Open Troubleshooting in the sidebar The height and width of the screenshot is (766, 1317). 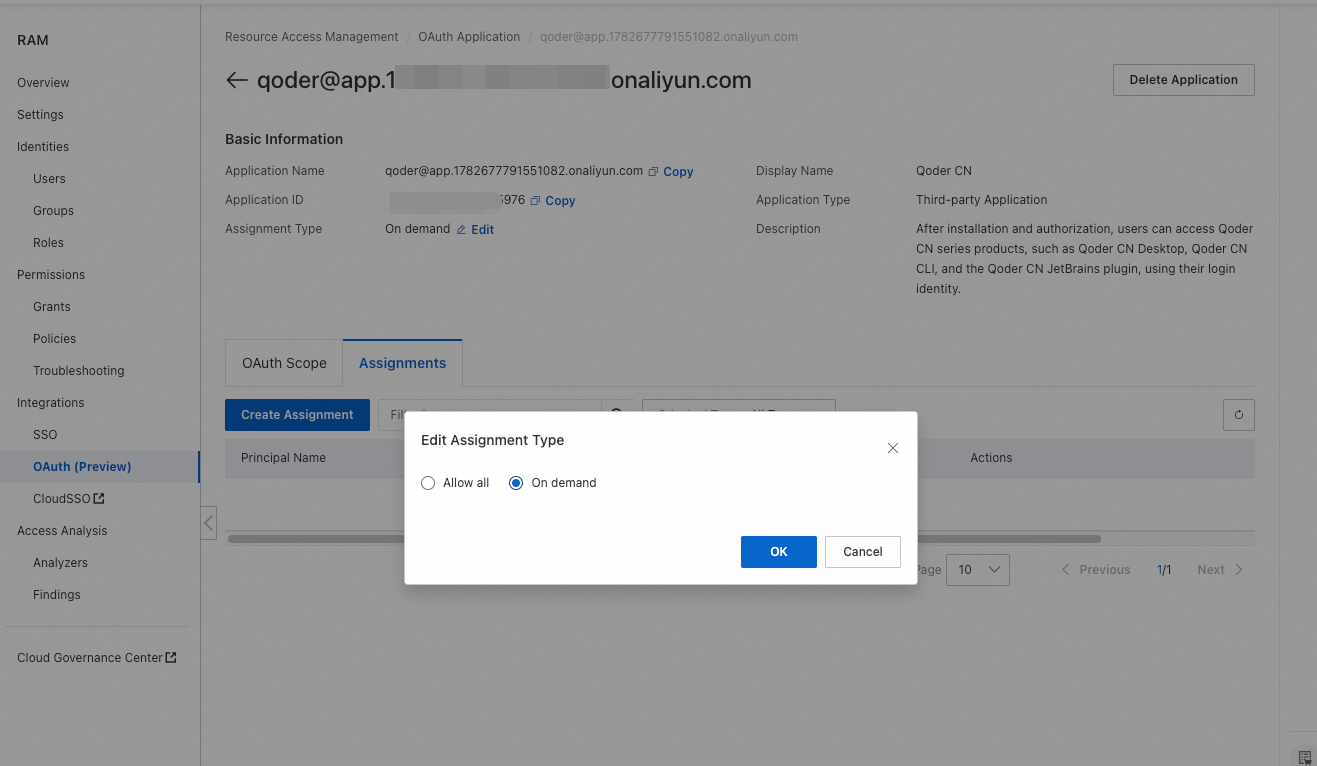click(79, 371)
